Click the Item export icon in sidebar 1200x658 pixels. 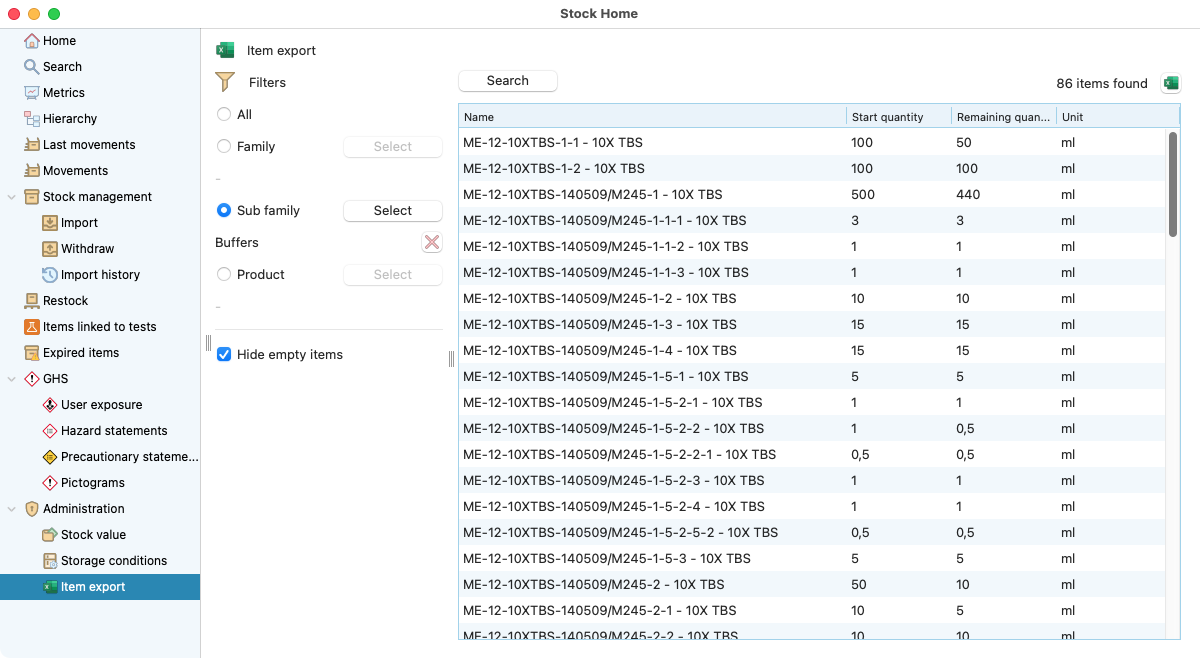point(50,587)
